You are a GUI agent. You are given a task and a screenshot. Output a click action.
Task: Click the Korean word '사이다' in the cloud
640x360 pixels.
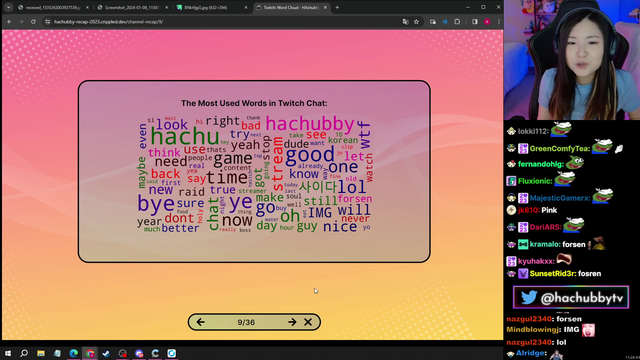(x=318, y=187)
